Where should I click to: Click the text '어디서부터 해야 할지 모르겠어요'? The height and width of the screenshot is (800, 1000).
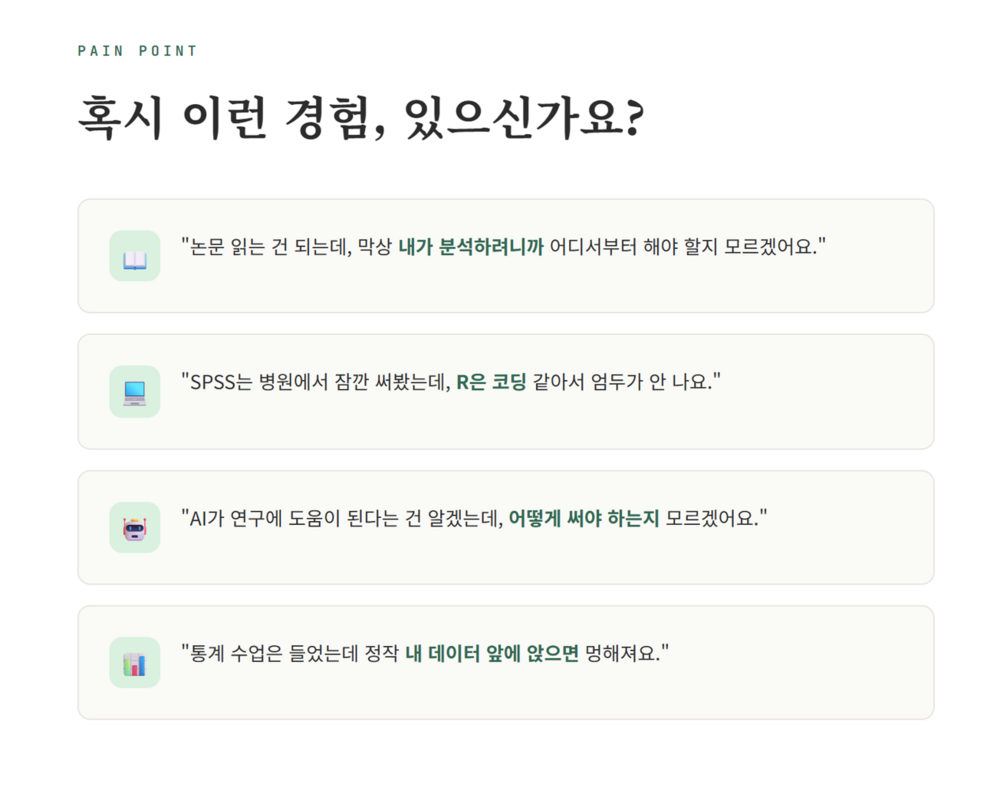[x=682, y=246]
